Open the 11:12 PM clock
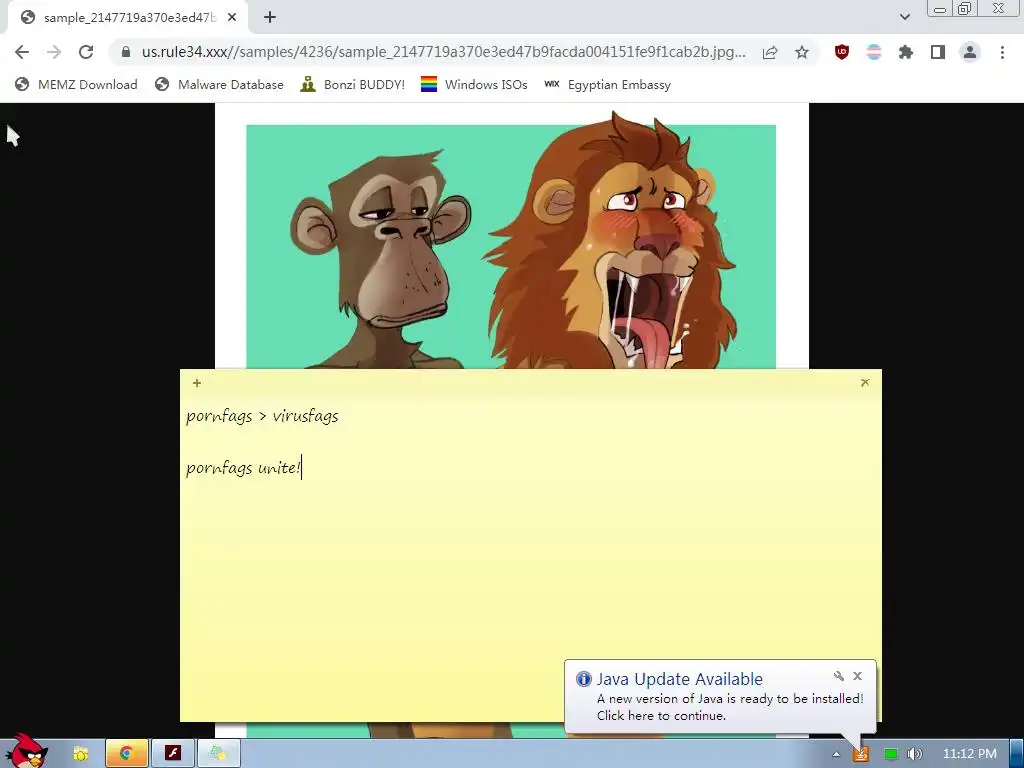Image resolution: width=1024 pixels, height=768 pixels. [969, 754]
